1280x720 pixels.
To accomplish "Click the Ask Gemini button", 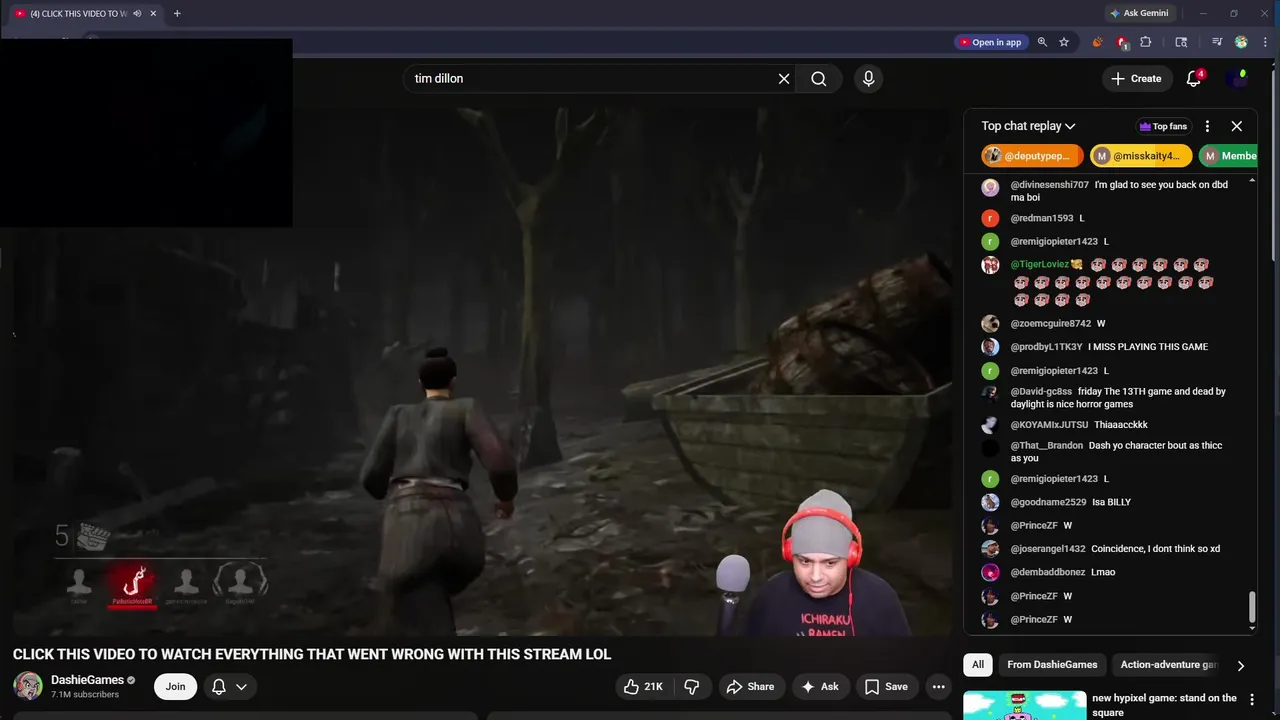I will point(1138,13).
